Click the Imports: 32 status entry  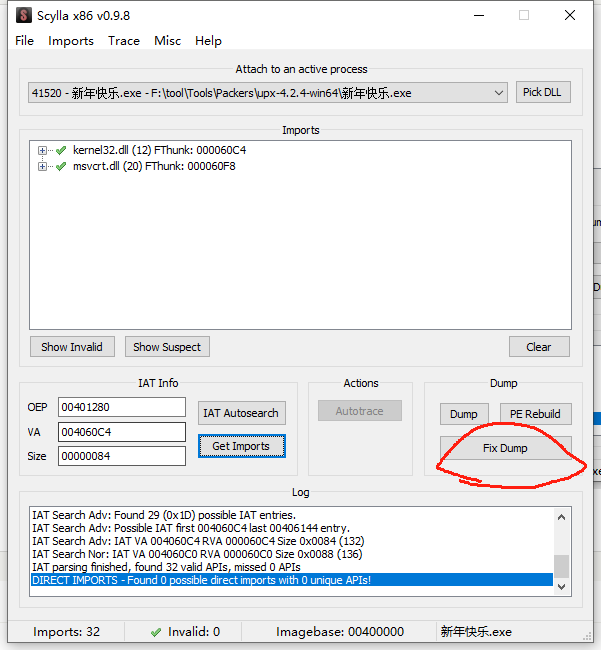[67, 632]
